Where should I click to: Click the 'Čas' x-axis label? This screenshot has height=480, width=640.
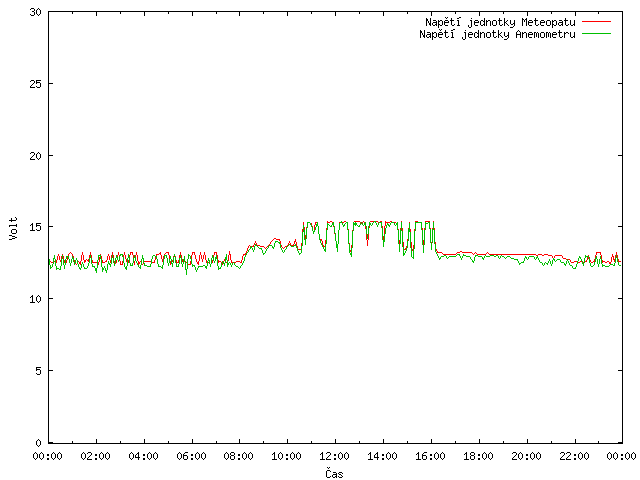[x=334, y=473]
